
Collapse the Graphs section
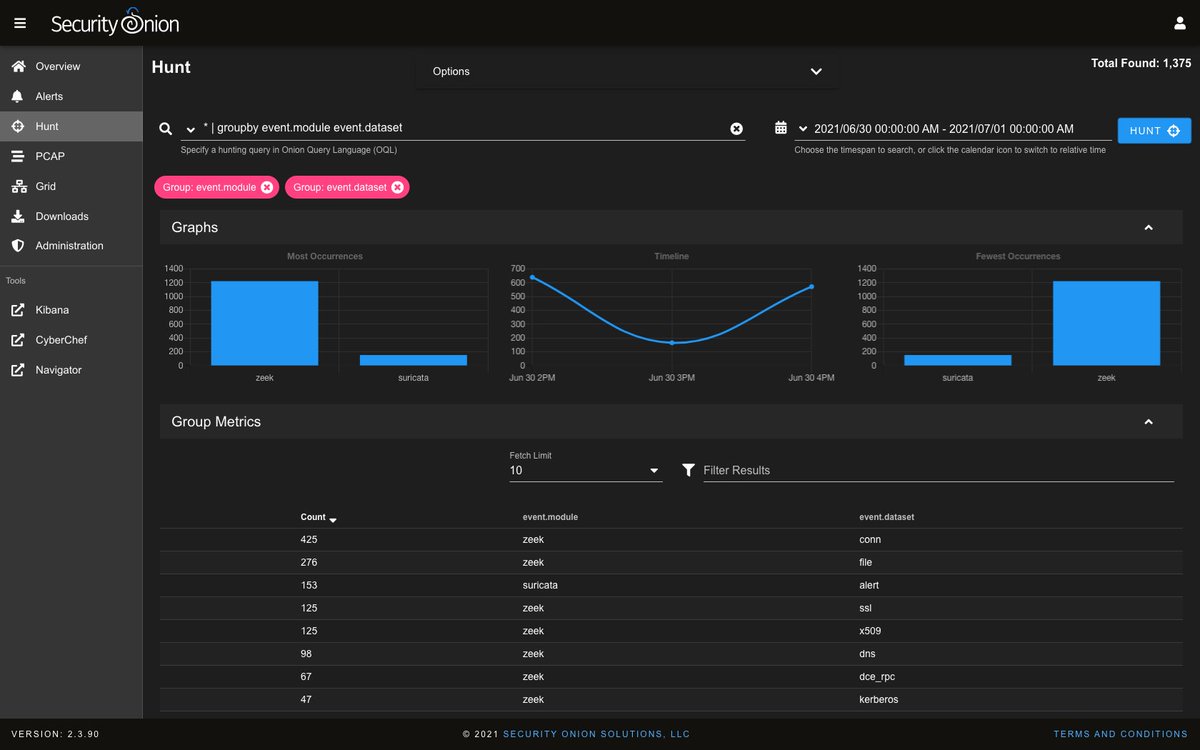pyautogui.click(x=1148, y=228)
